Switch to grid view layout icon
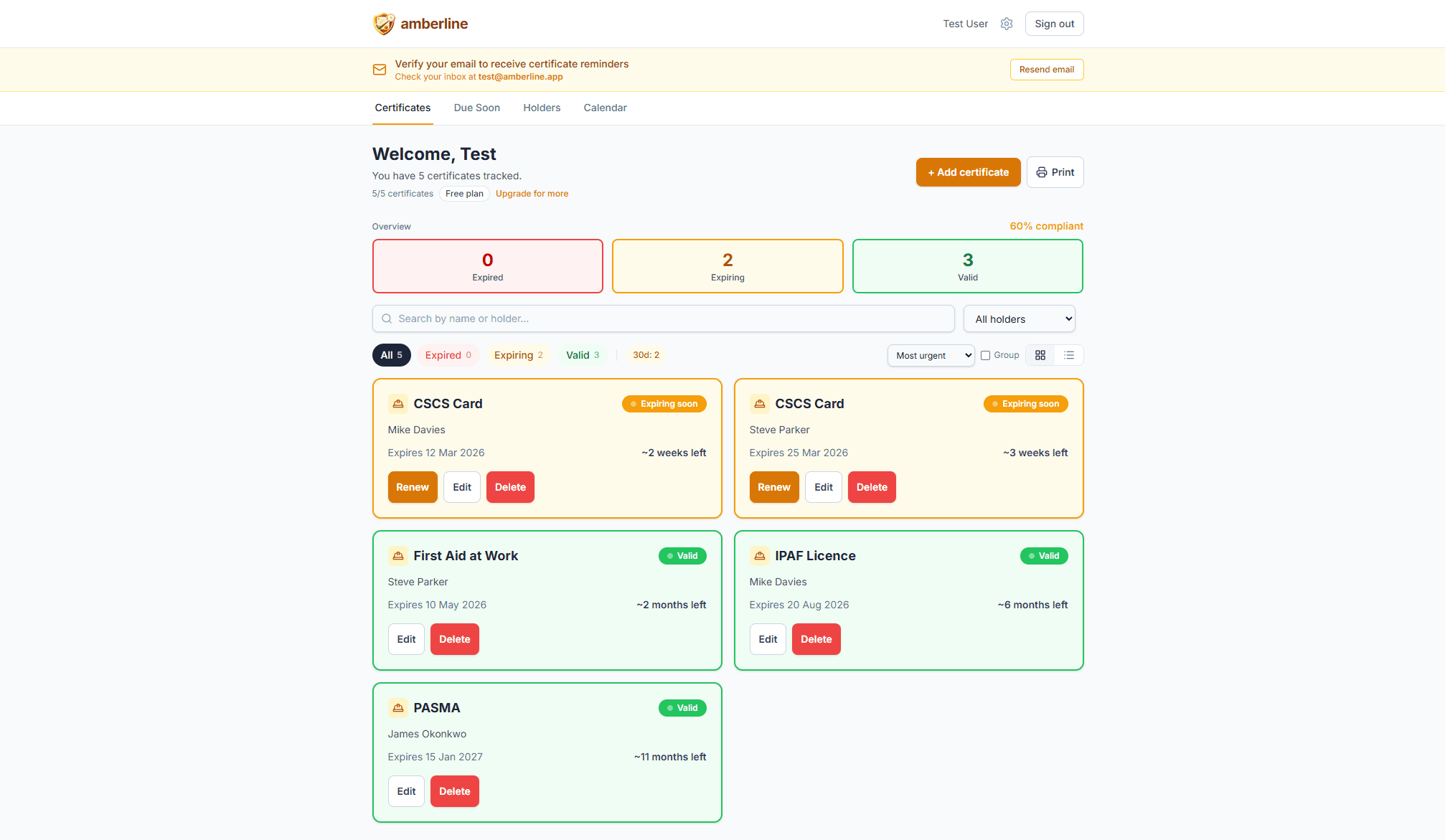This screenshot has width=1445, height=840. (1040, 355)
